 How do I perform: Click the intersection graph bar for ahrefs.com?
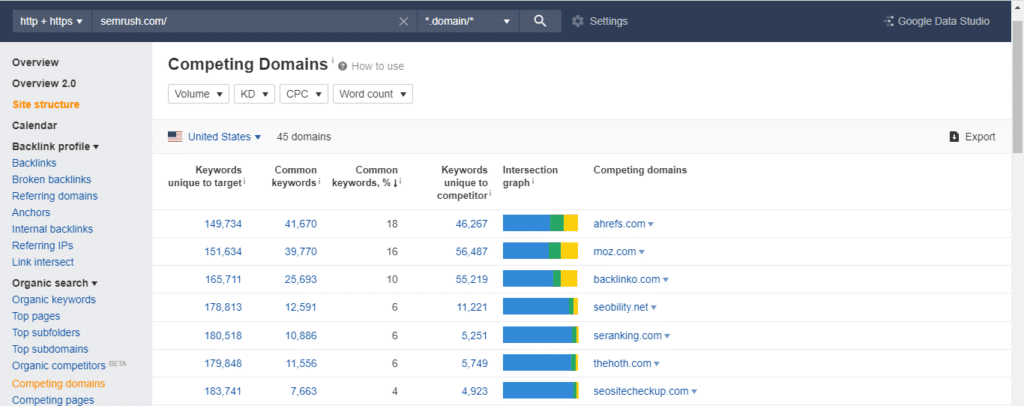click(x=540, y=223)
